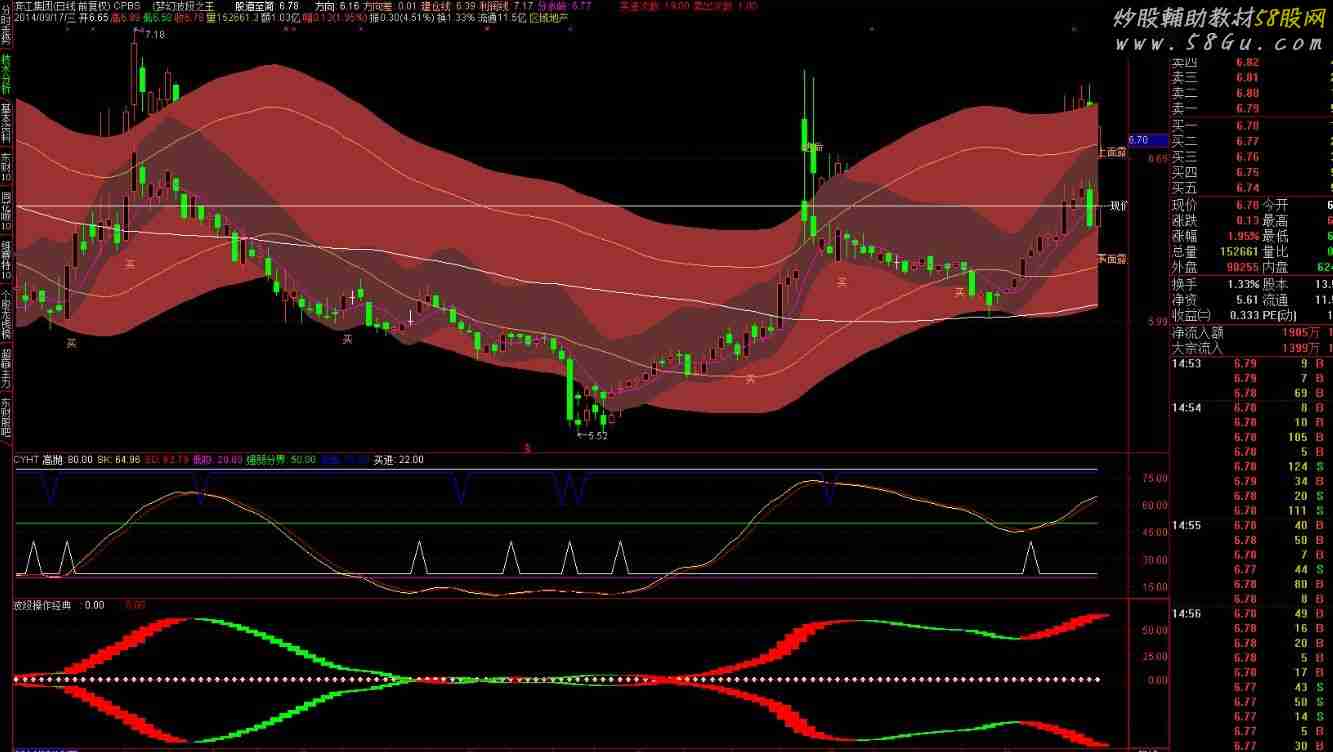
Task: Click the 卖四 6.82 order row
Action: pos(1251,62)
